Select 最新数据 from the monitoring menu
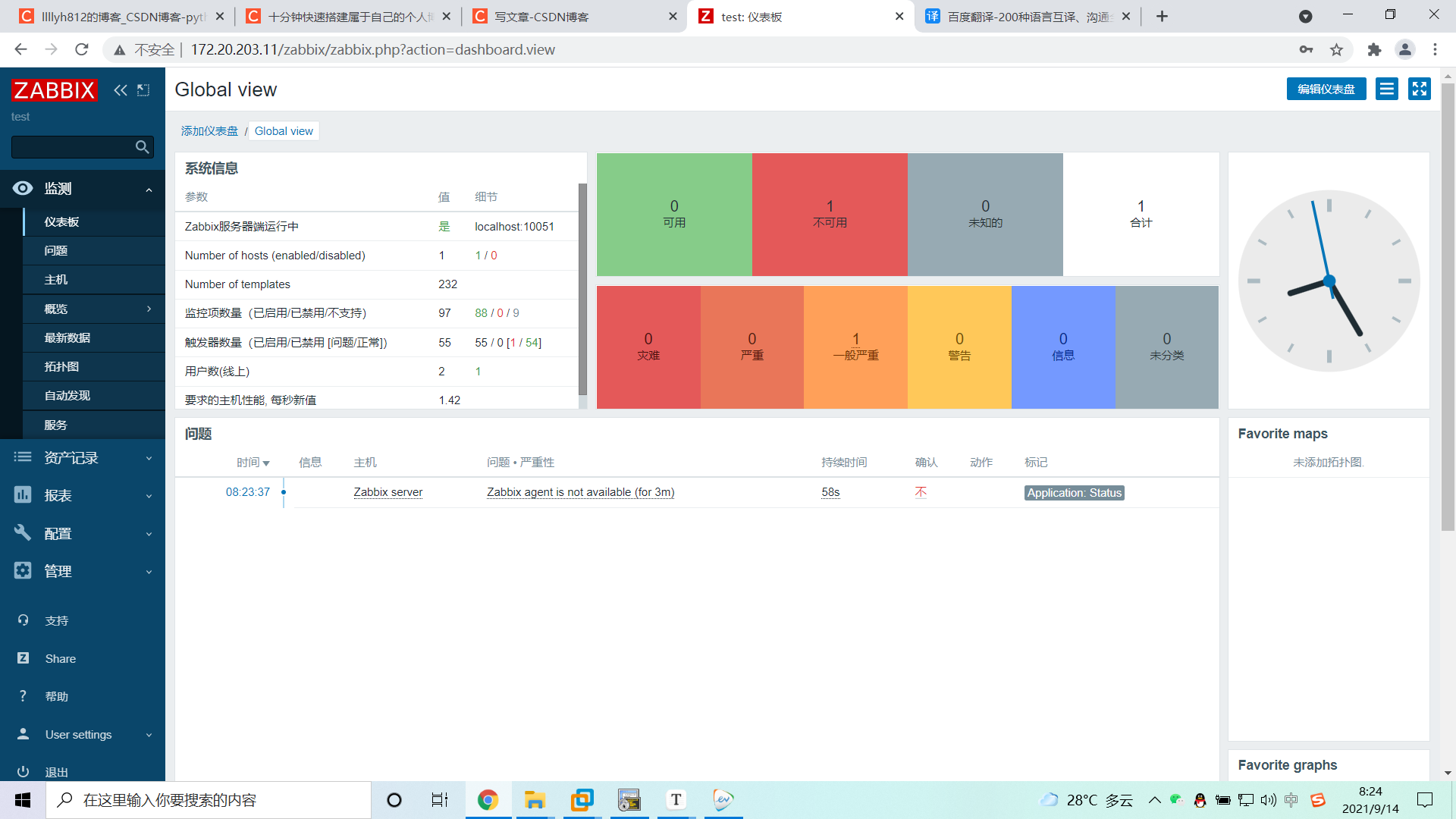The width and height of the screenshot is (1456, 819). pyautogui.click(x=67, y=337)
